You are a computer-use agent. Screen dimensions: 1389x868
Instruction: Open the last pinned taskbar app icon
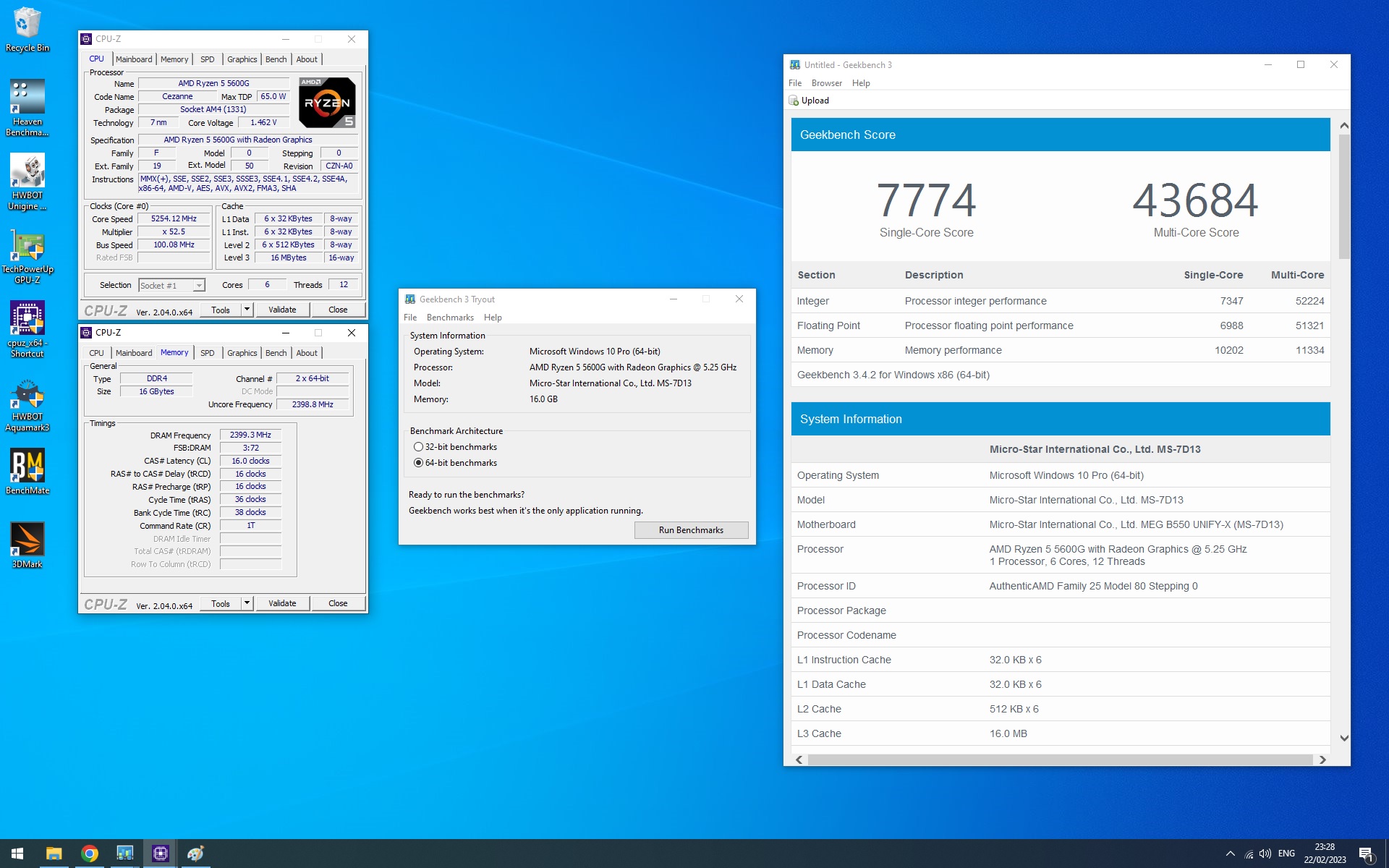pyautogui.click(x=195, y=854)
